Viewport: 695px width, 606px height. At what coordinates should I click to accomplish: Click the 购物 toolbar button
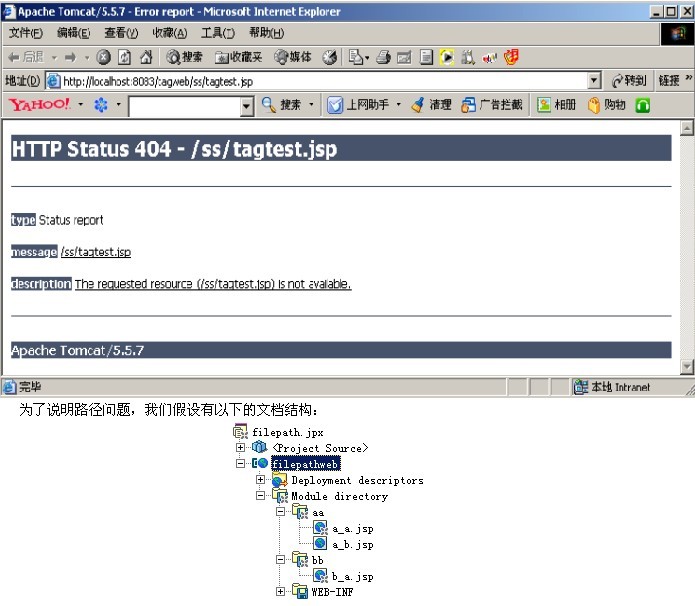(x=606, y=105)
